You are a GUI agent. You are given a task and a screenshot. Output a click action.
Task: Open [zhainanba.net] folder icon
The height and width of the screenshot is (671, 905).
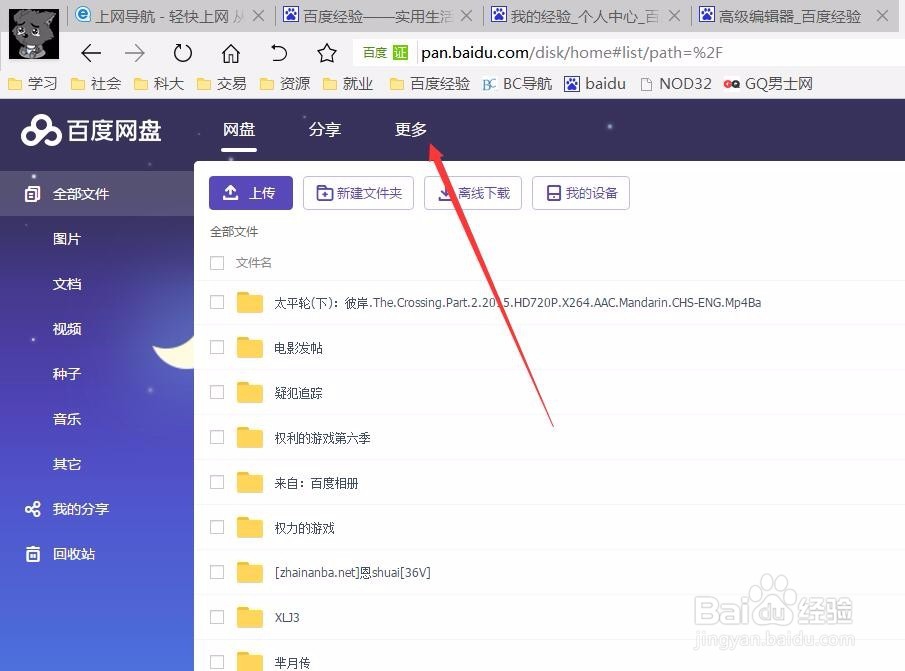[x=250, y=572]
